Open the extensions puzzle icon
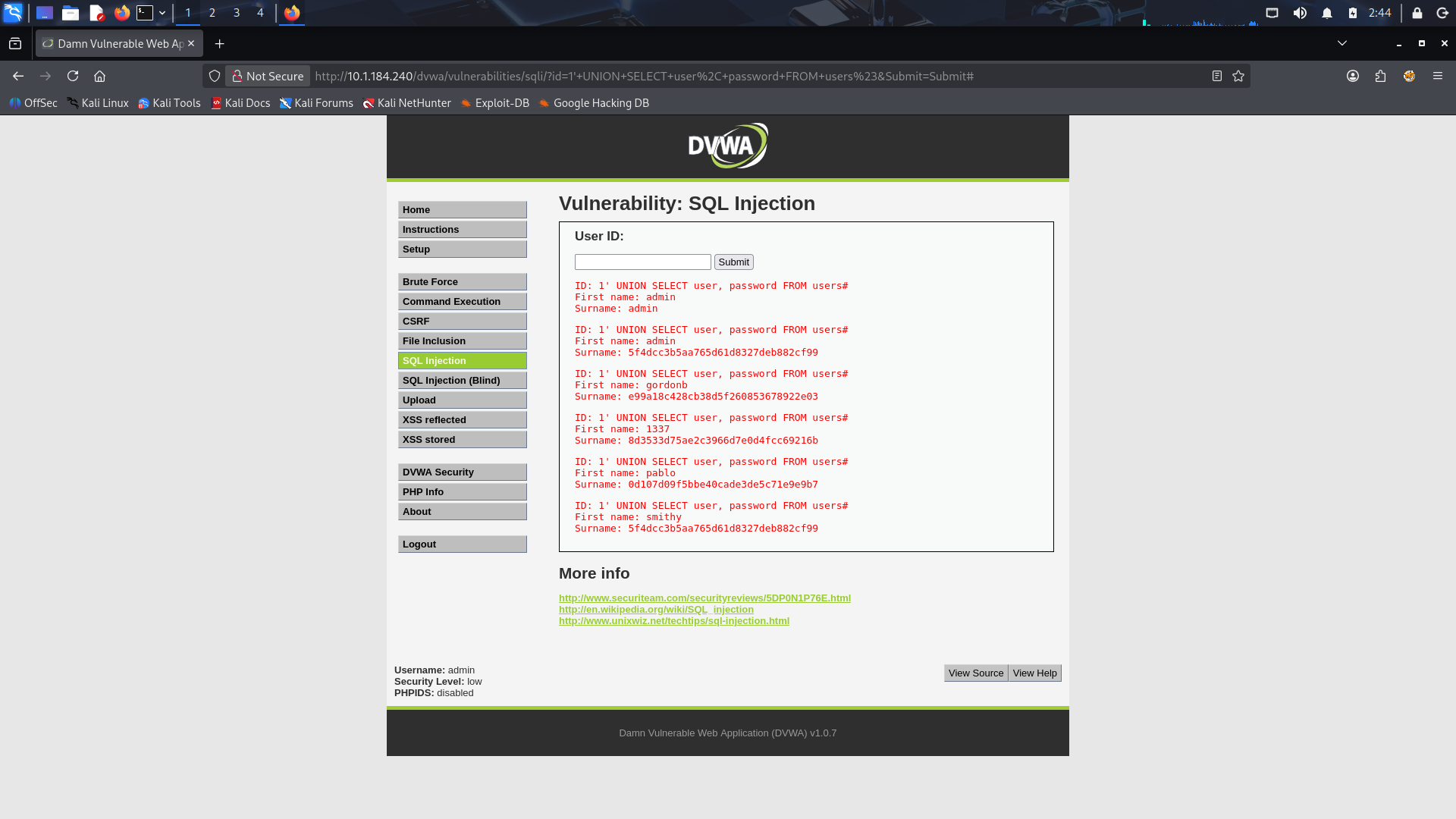Viewport: 1456px width, 819px height. (x=1380, y=76)
